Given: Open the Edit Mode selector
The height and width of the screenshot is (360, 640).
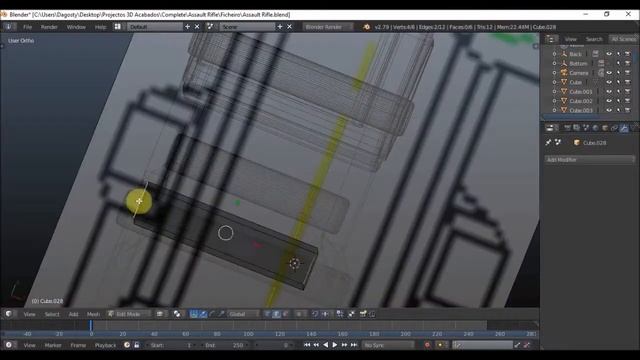Looking at the screenshot, I should tap(129, 314).
